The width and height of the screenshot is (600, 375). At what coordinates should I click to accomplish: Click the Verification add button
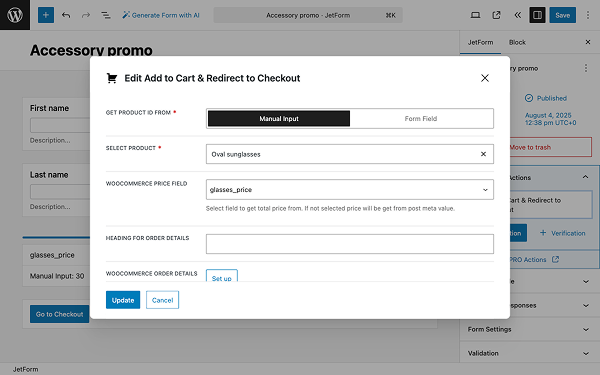point(562,233)
